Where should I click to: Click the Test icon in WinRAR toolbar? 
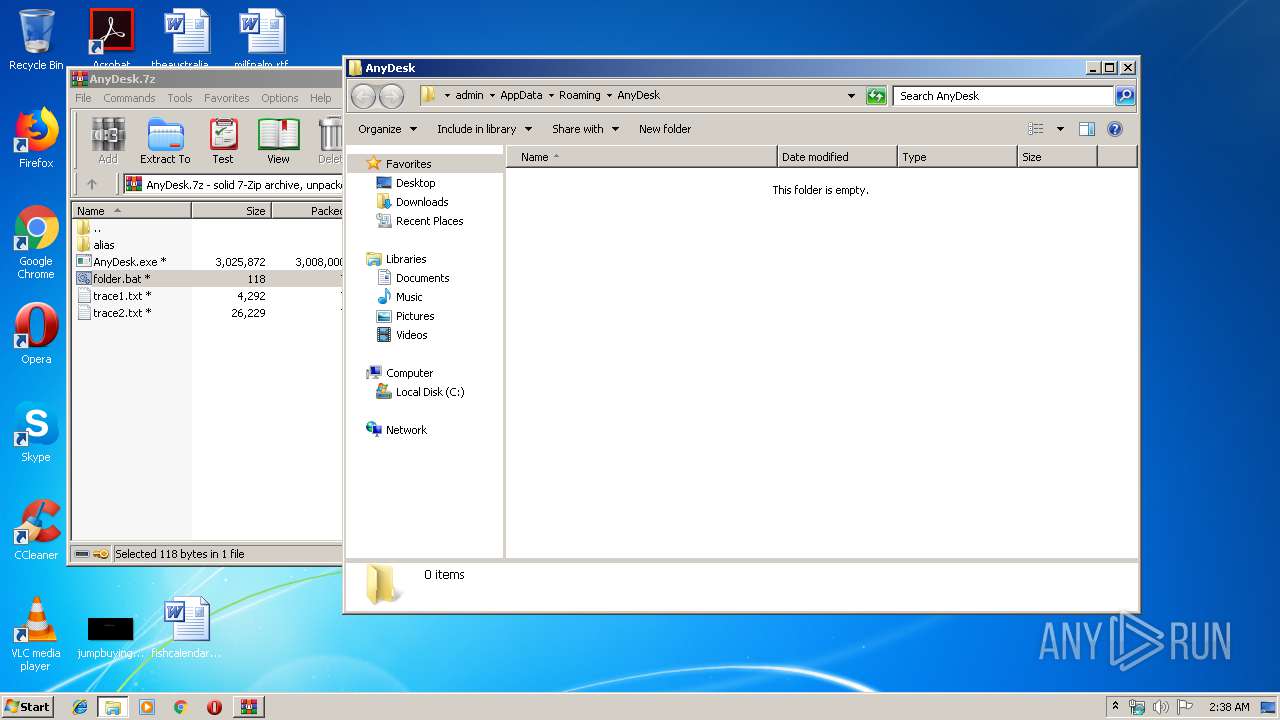(x=223, y=141)
